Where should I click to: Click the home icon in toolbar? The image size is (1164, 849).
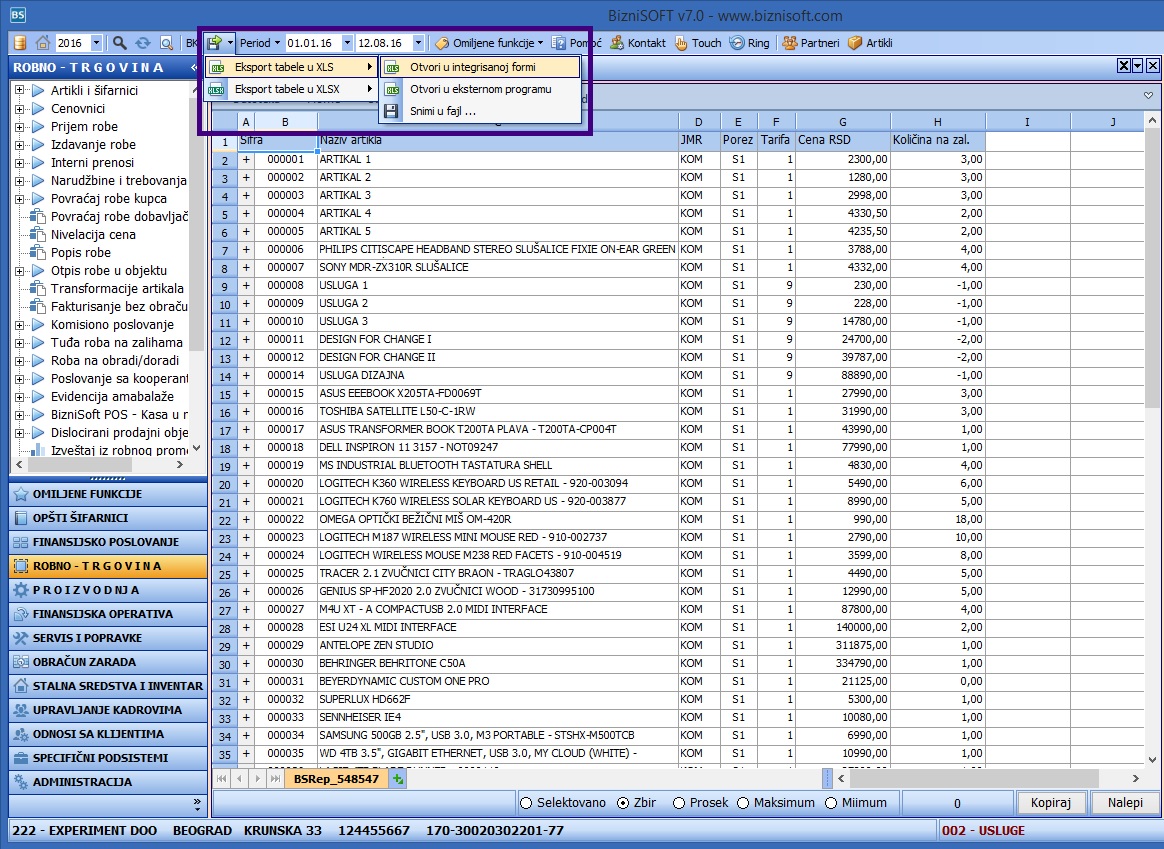point(43,43)
